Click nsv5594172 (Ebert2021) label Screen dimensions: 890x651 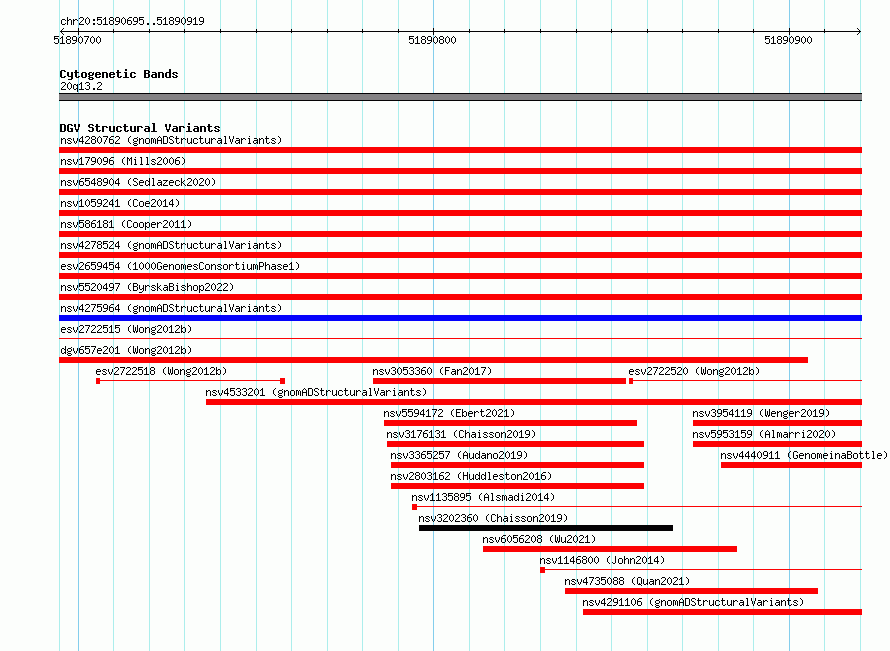click(449, 413)
